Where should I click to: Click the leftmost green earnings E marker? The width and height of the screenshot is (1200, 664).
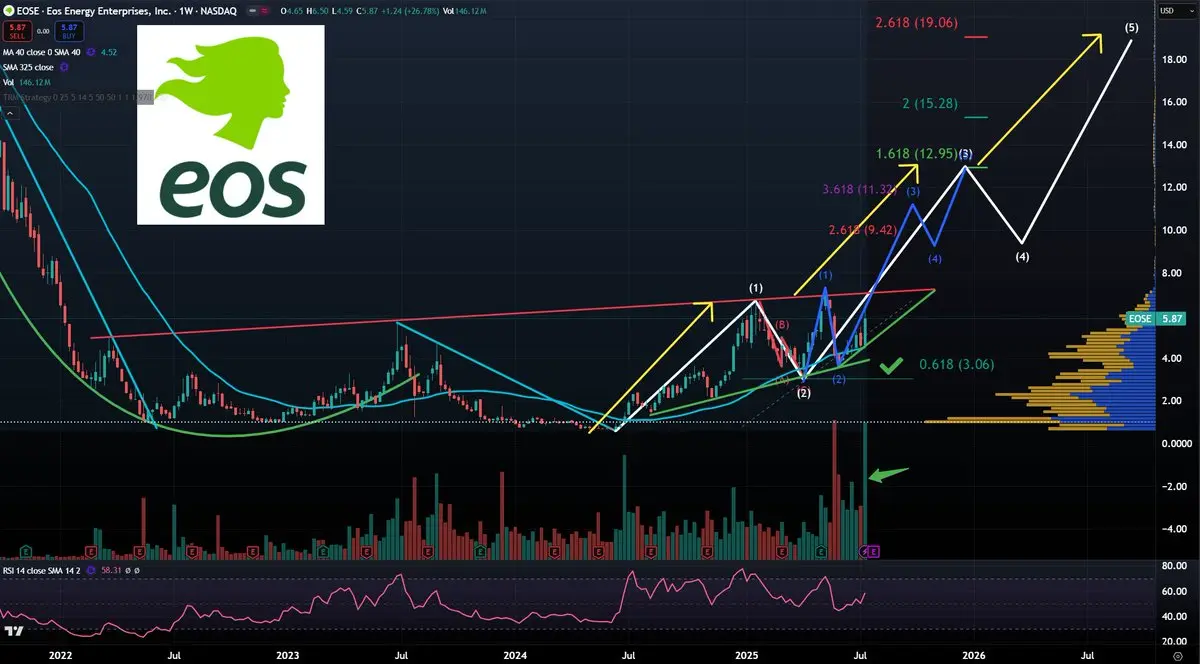[25, 551]
